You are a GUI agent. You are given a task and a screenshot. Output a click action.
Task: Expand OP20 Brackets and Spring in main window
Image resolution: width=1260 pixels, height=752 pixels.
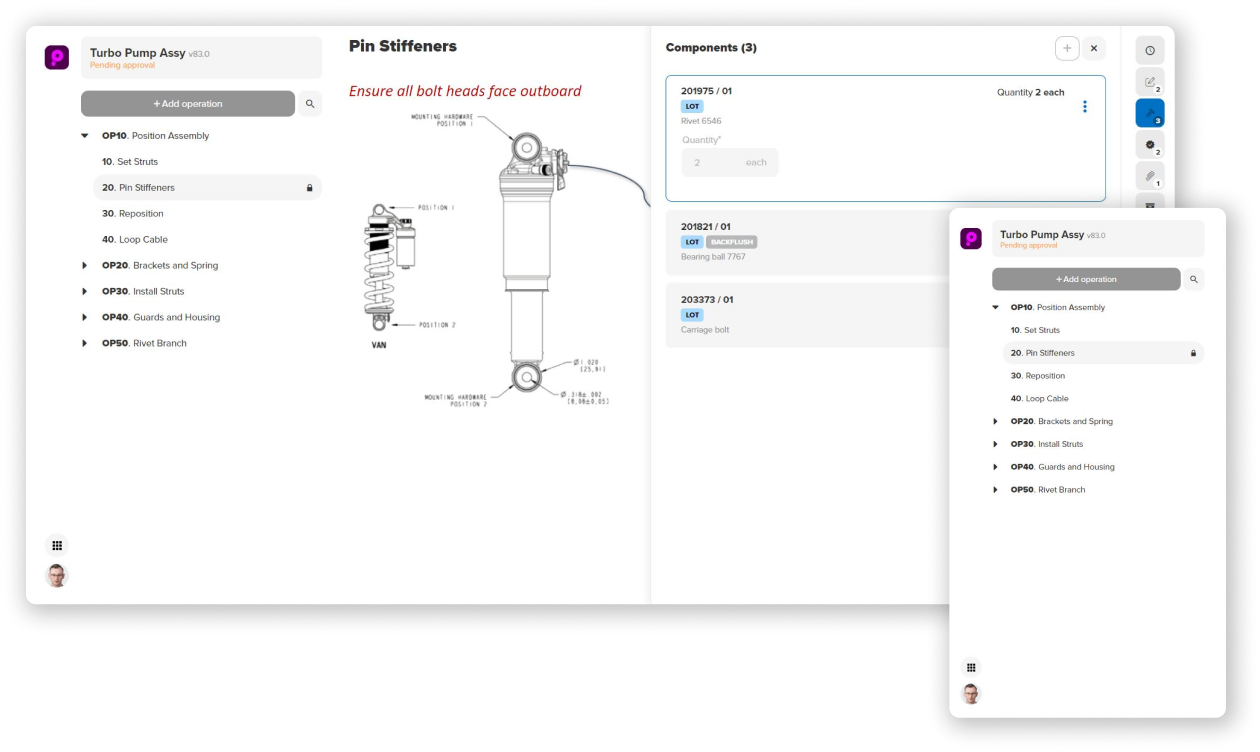pos(85,266)
